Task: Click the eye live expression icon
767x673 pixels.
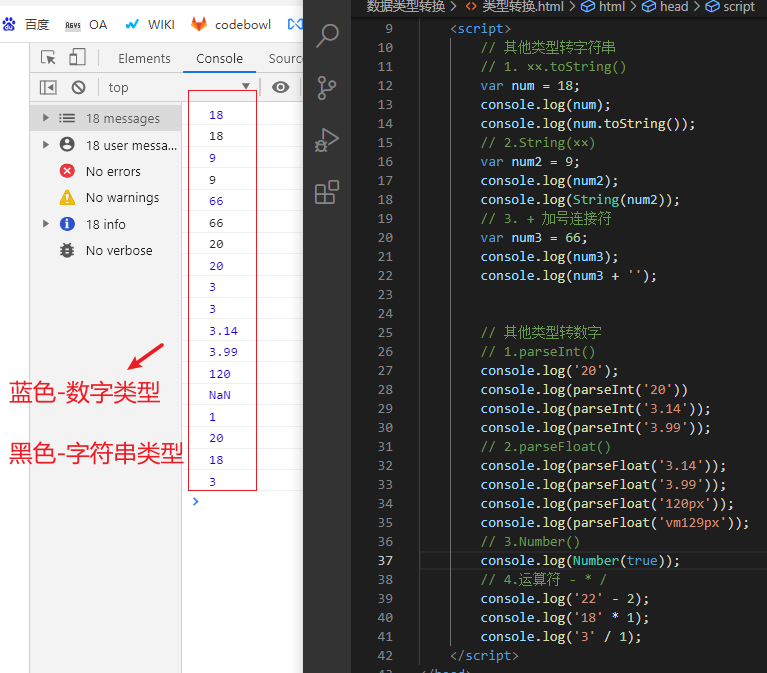Action: tap(280, 88)
